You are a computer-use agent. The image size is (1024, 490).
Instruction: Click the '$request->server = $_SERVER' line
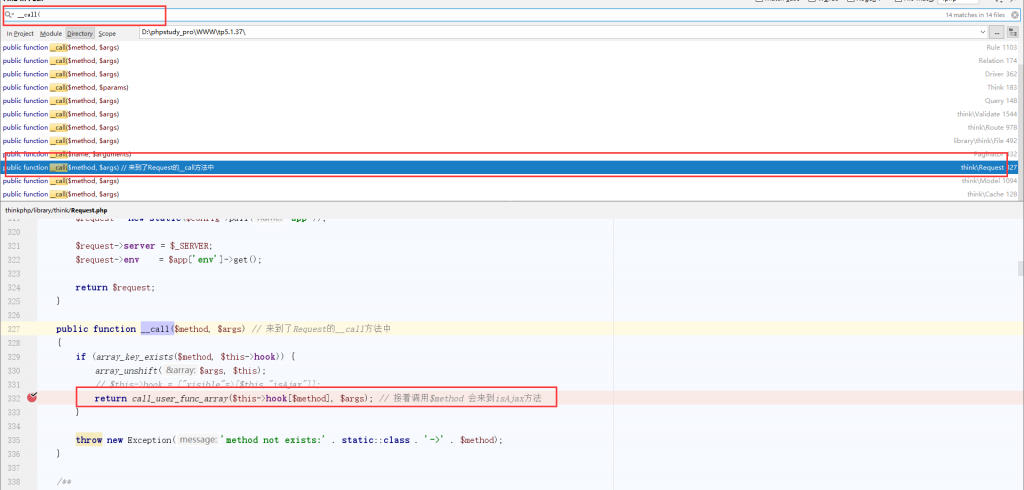(x=144, y=246)
